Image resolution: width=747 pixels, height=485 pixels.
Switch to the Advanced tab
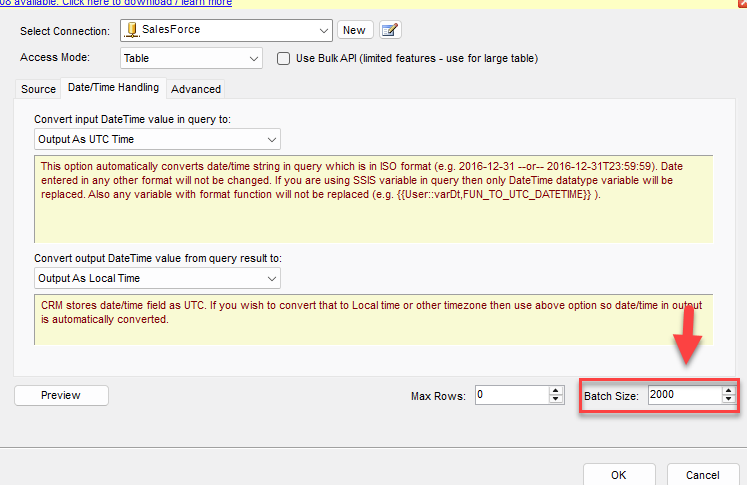coord(196,89)
